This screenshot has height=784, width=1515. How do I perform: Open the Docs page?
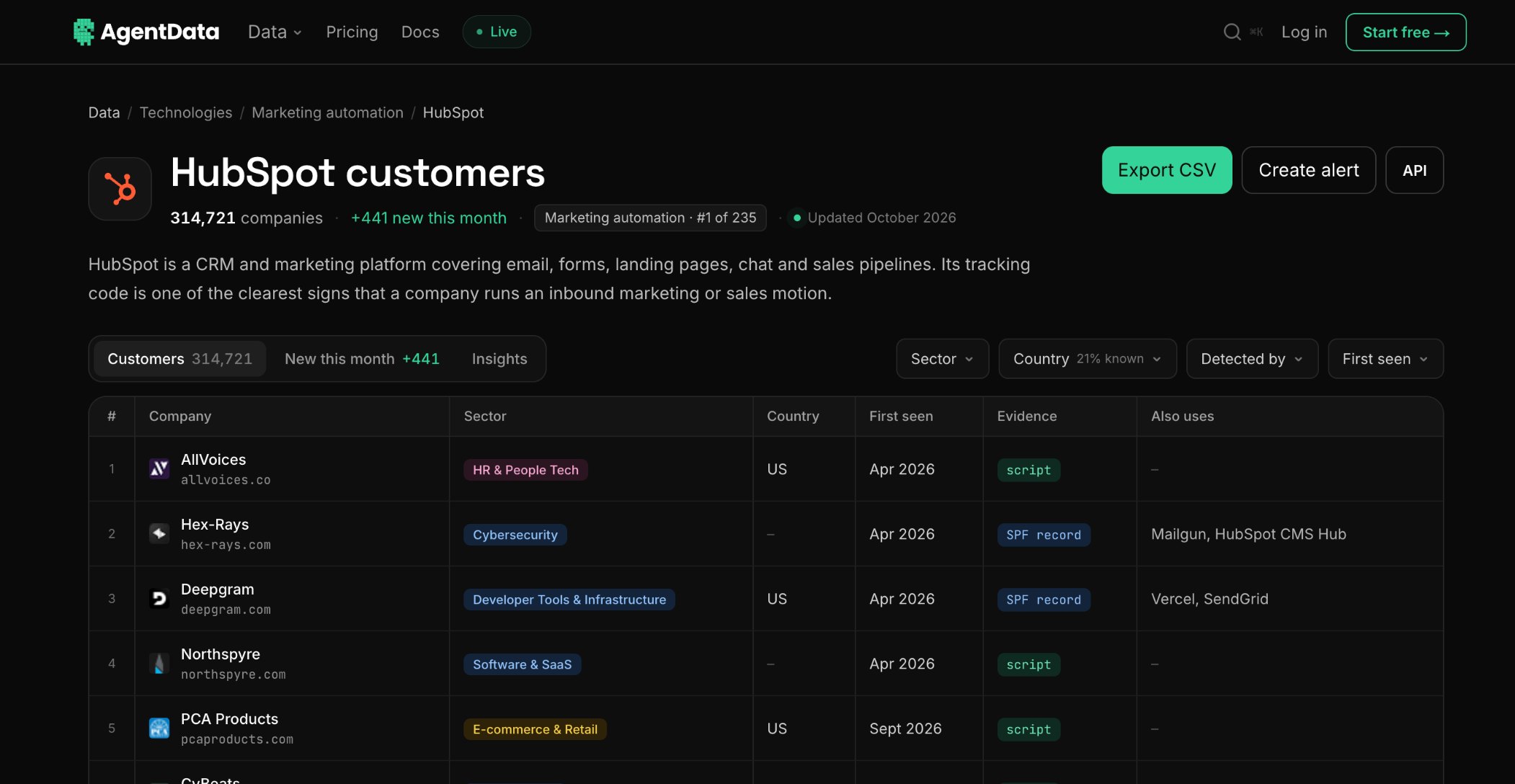click(420, 32)
